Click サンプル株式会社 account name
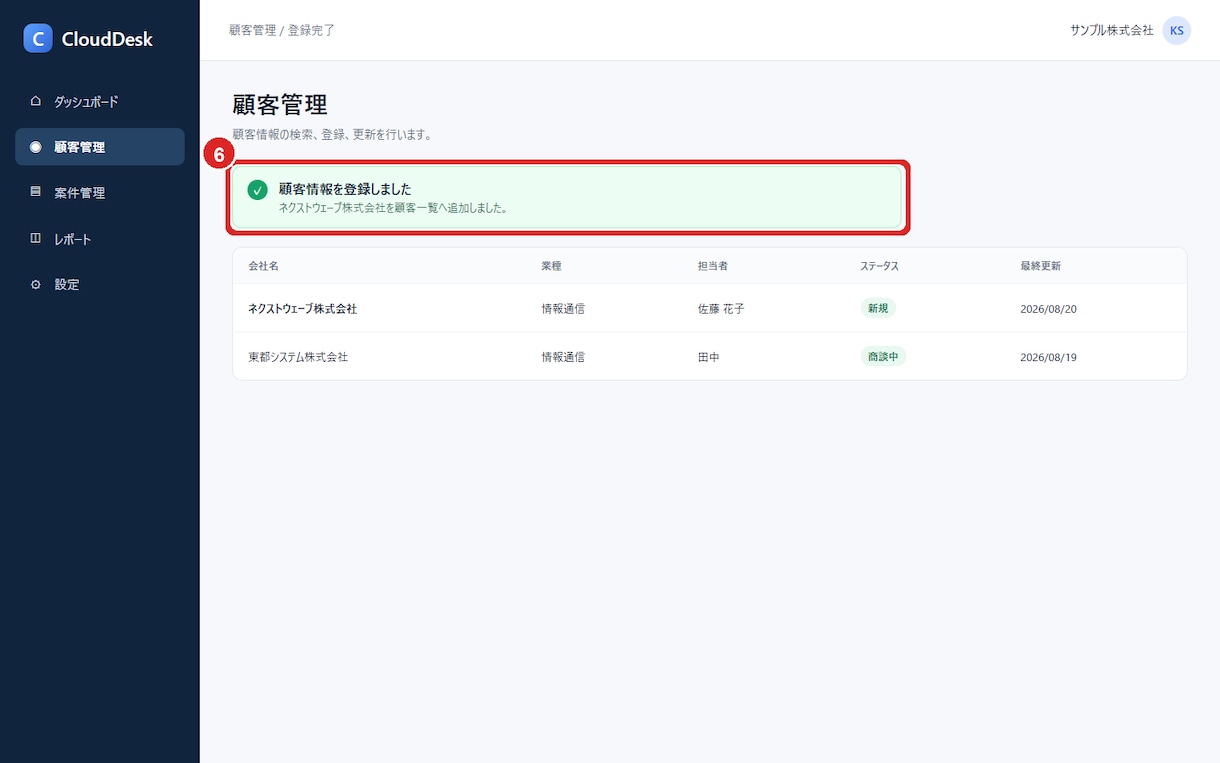The width and height of the screenshot is (1220, 763). (x=1112, y=30)
